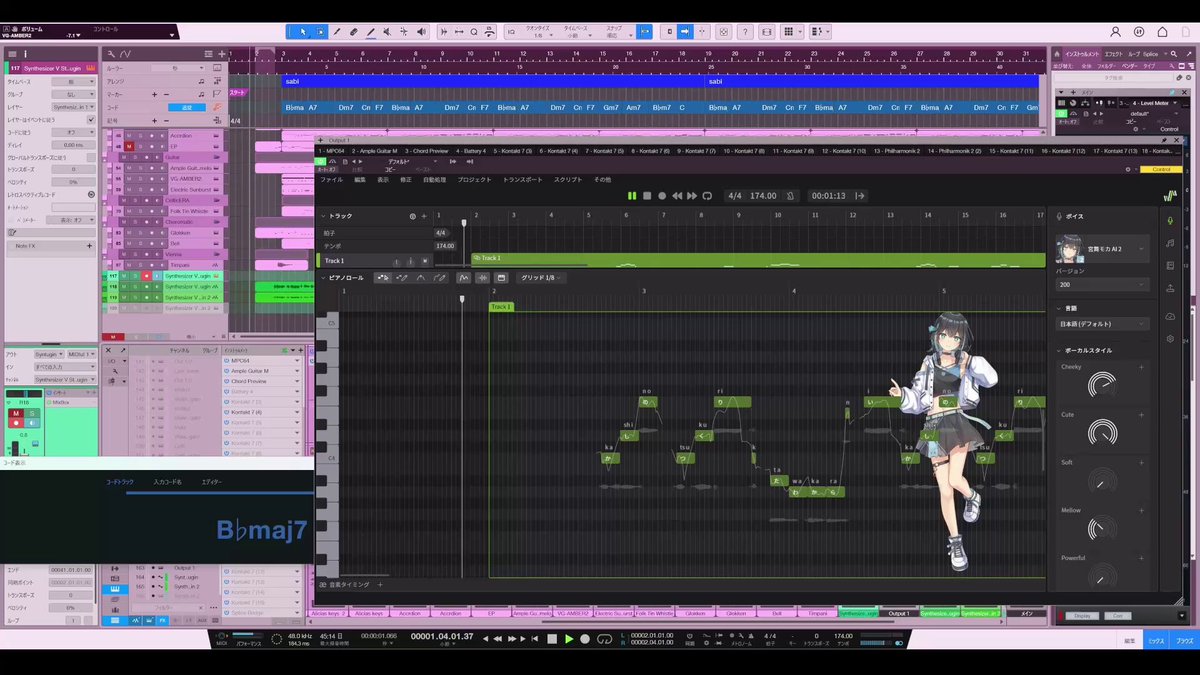Open the グリッド 1/8 dropdown

coord(542,277)
